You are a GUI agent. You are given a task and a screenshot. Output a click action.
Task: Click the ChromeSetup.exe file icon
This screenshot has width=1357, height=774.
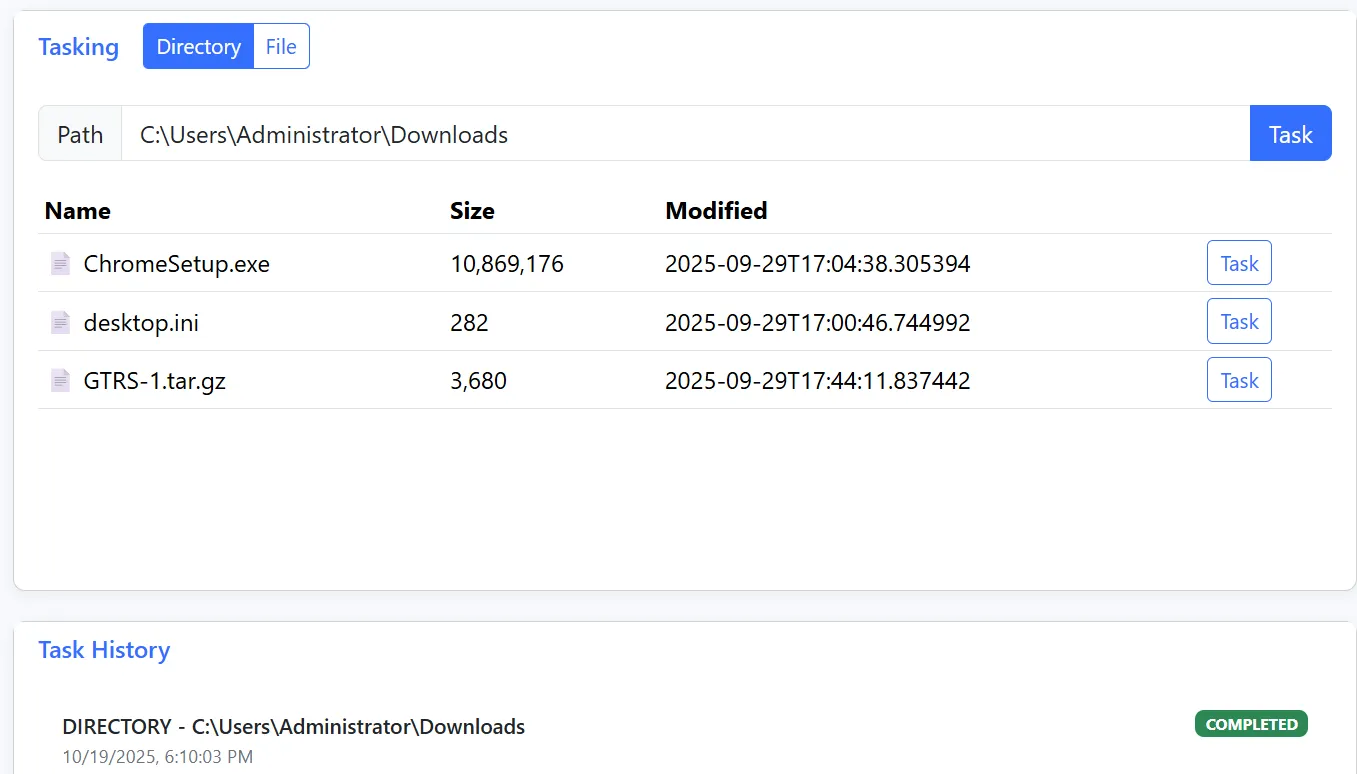click(61, 264)
